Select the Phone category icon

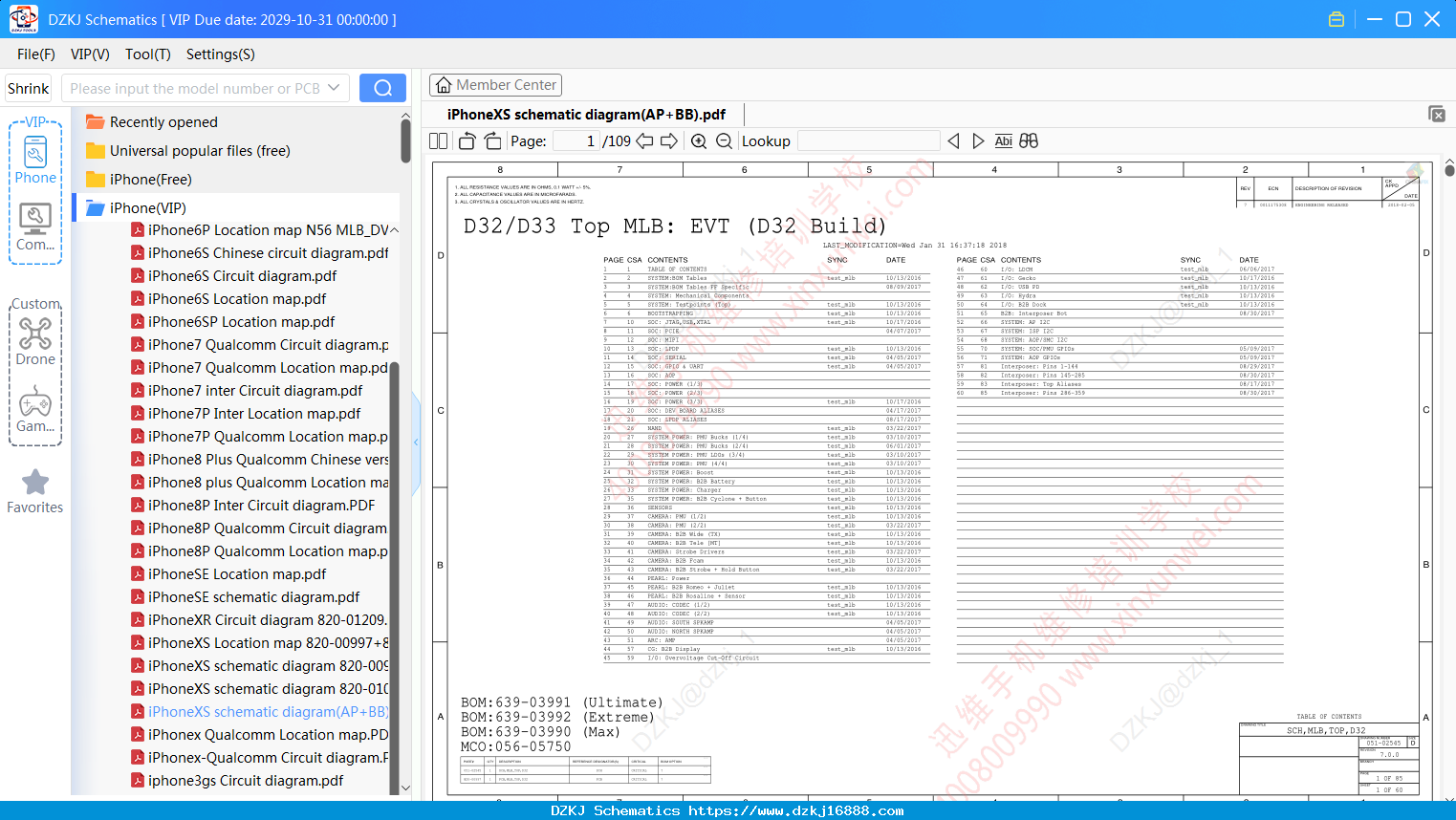[35, 160]
